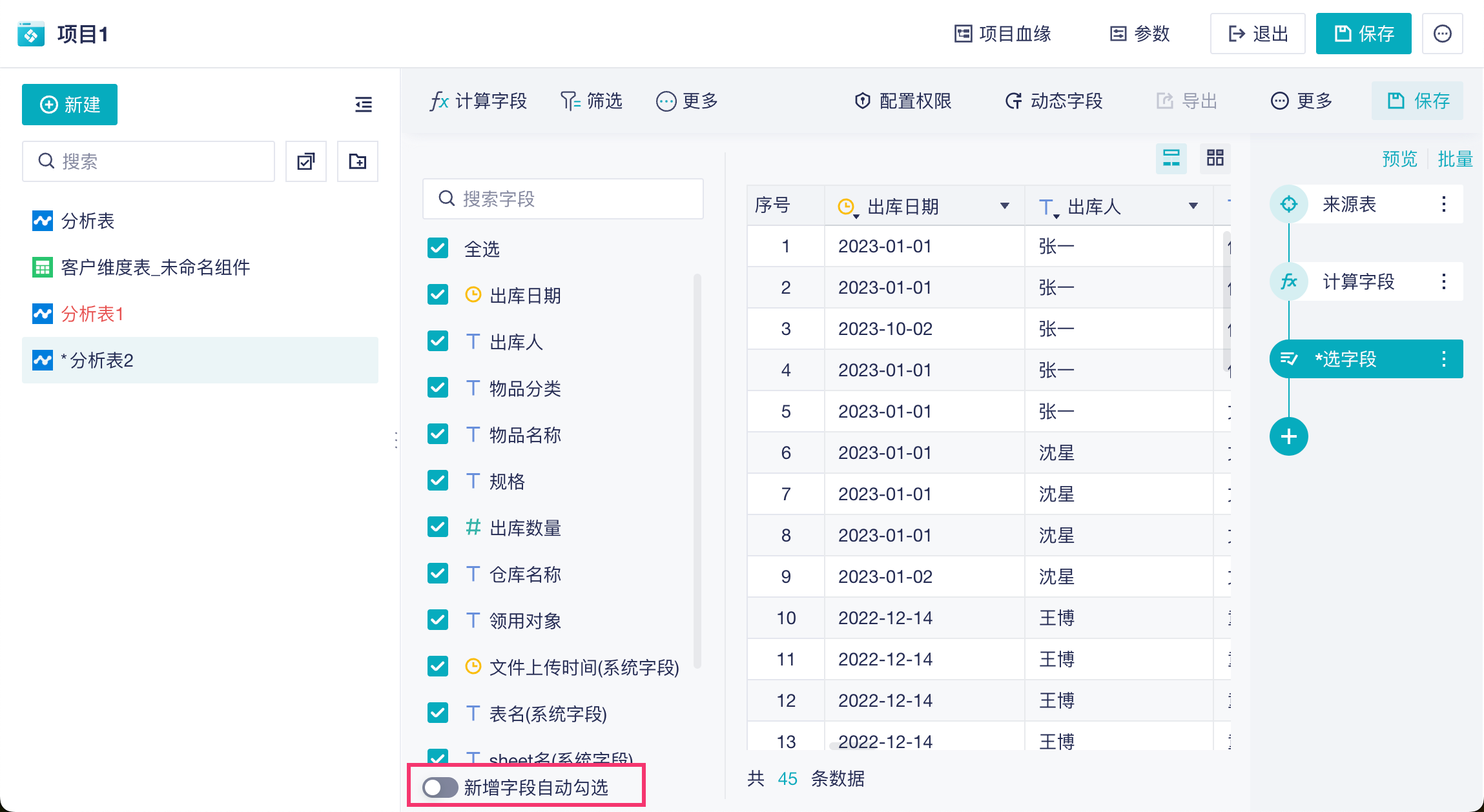Screen dimensions: 1484x812
Task: Open the toolbar 更多 menu next to 筛选
Action: (x=687, y=101)
